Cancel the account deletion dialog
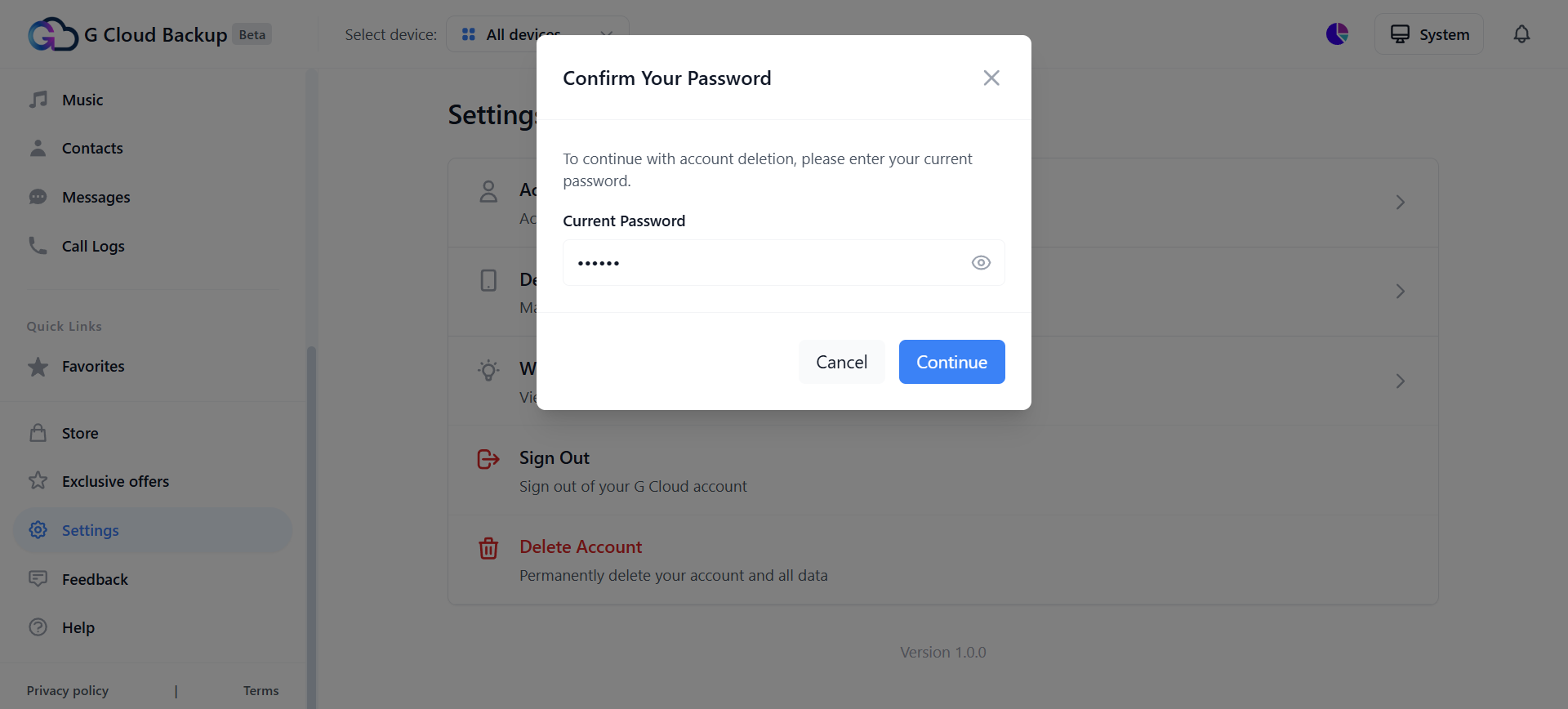 [x=841, y=362]
